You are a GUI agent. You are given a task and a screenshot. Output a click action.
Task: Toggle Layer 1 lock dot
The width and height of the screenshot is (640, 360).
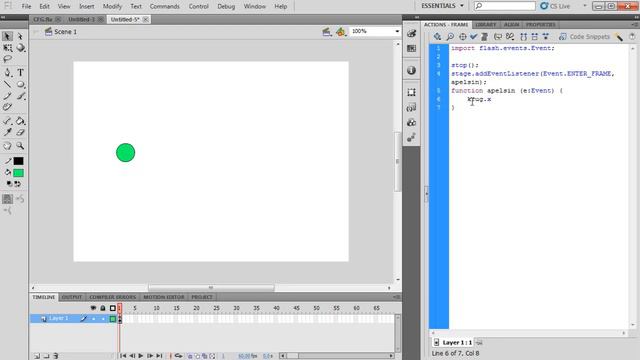(x=103, y=319)
